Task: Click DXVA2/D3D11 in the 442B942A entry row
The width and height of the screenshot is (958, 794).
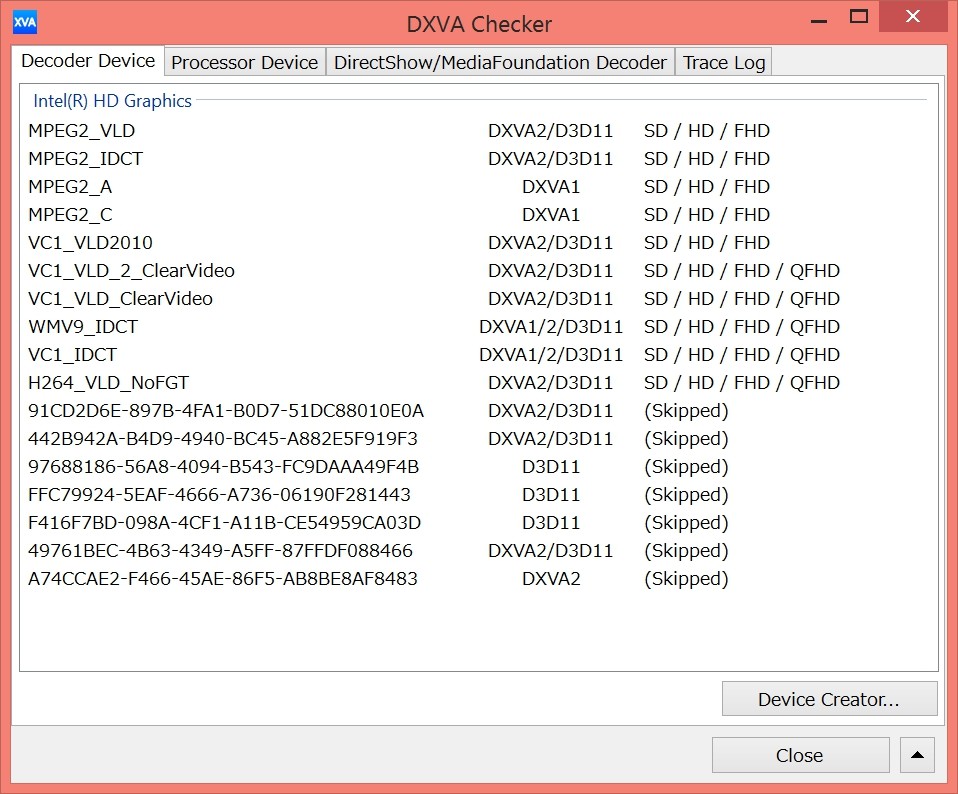Action: click(550, 439)
